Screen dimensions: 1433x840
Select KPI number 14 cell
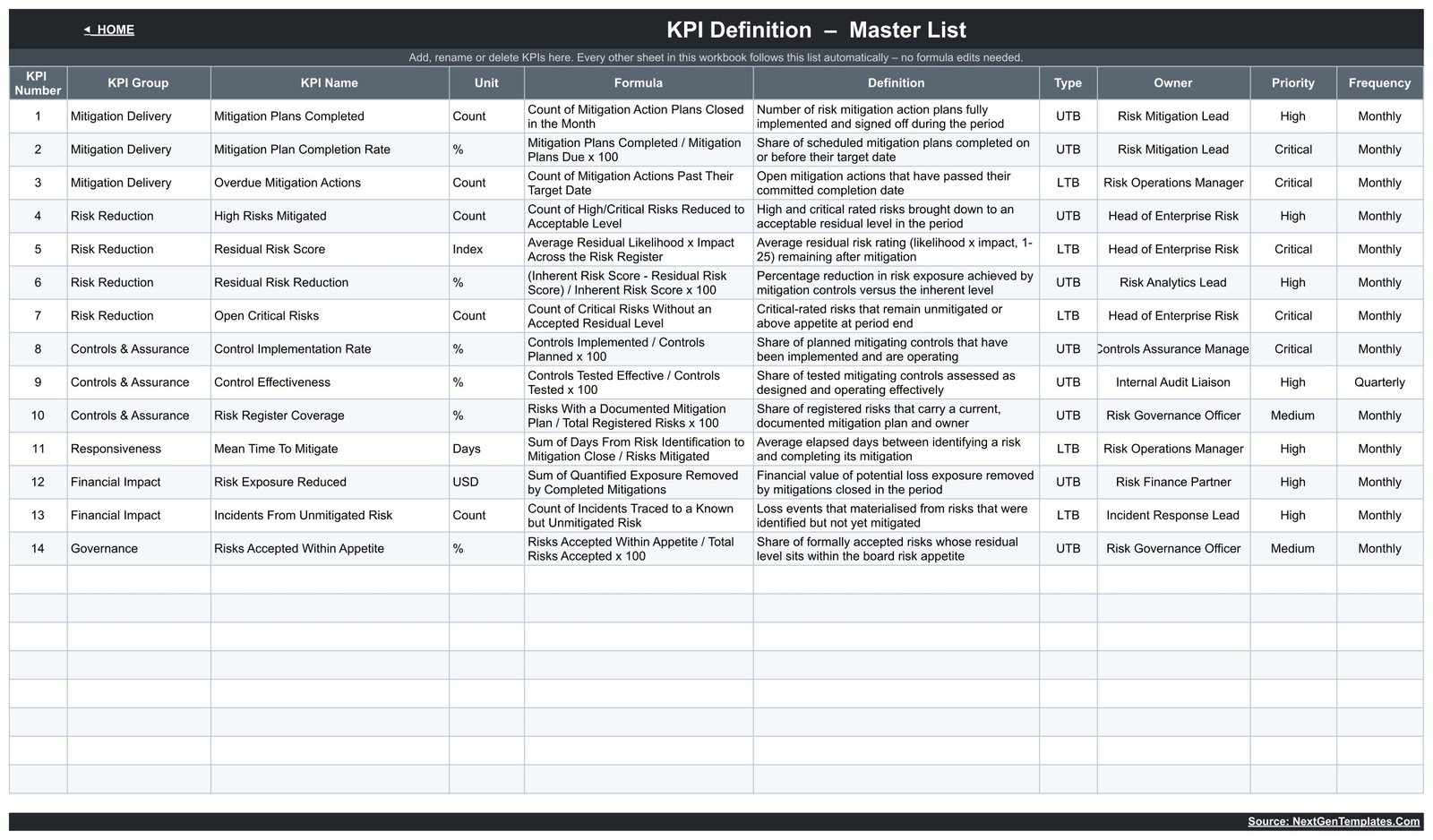coord(38,548)
